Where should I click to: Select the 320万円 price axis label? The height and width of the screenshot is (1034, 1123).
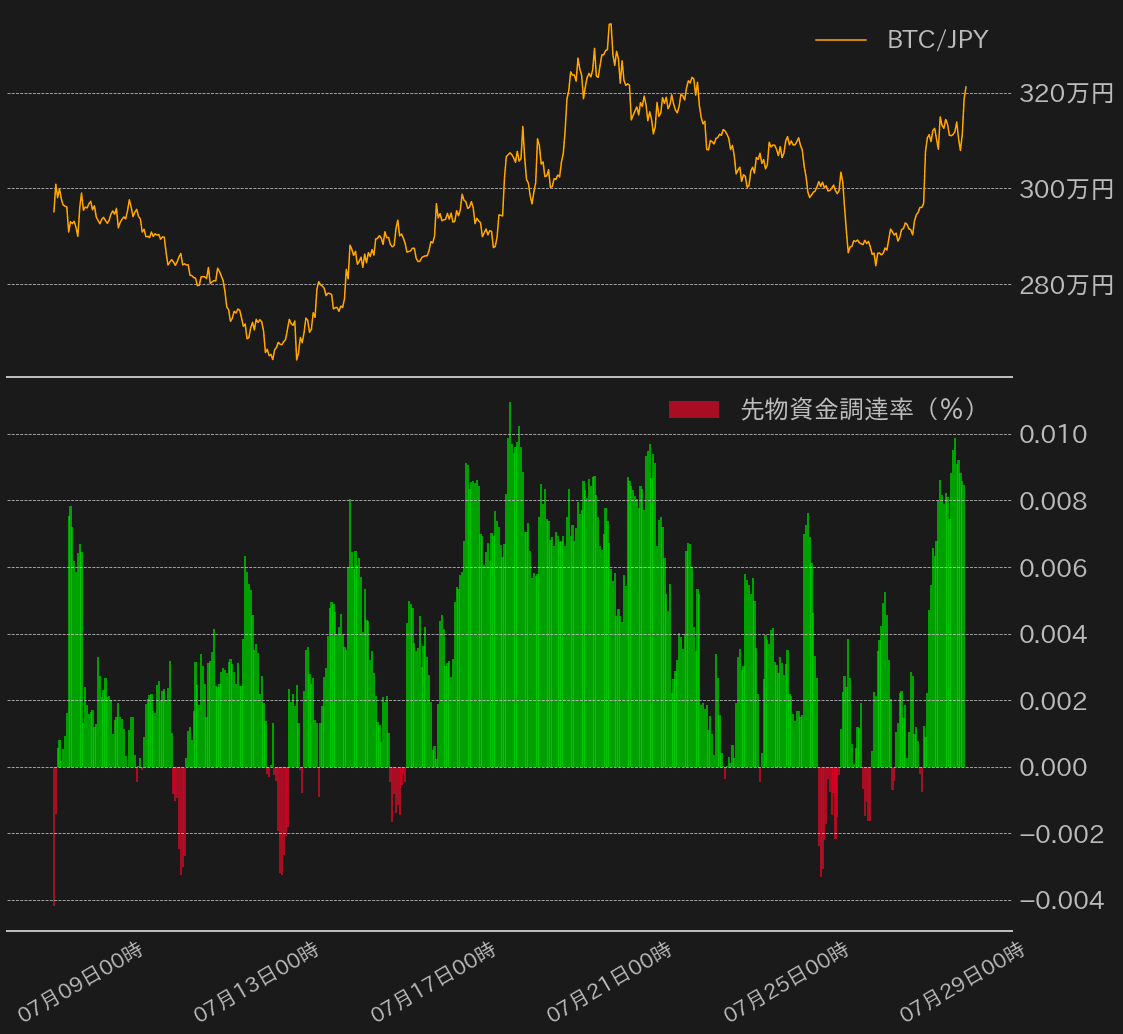tap(1065, 94)
